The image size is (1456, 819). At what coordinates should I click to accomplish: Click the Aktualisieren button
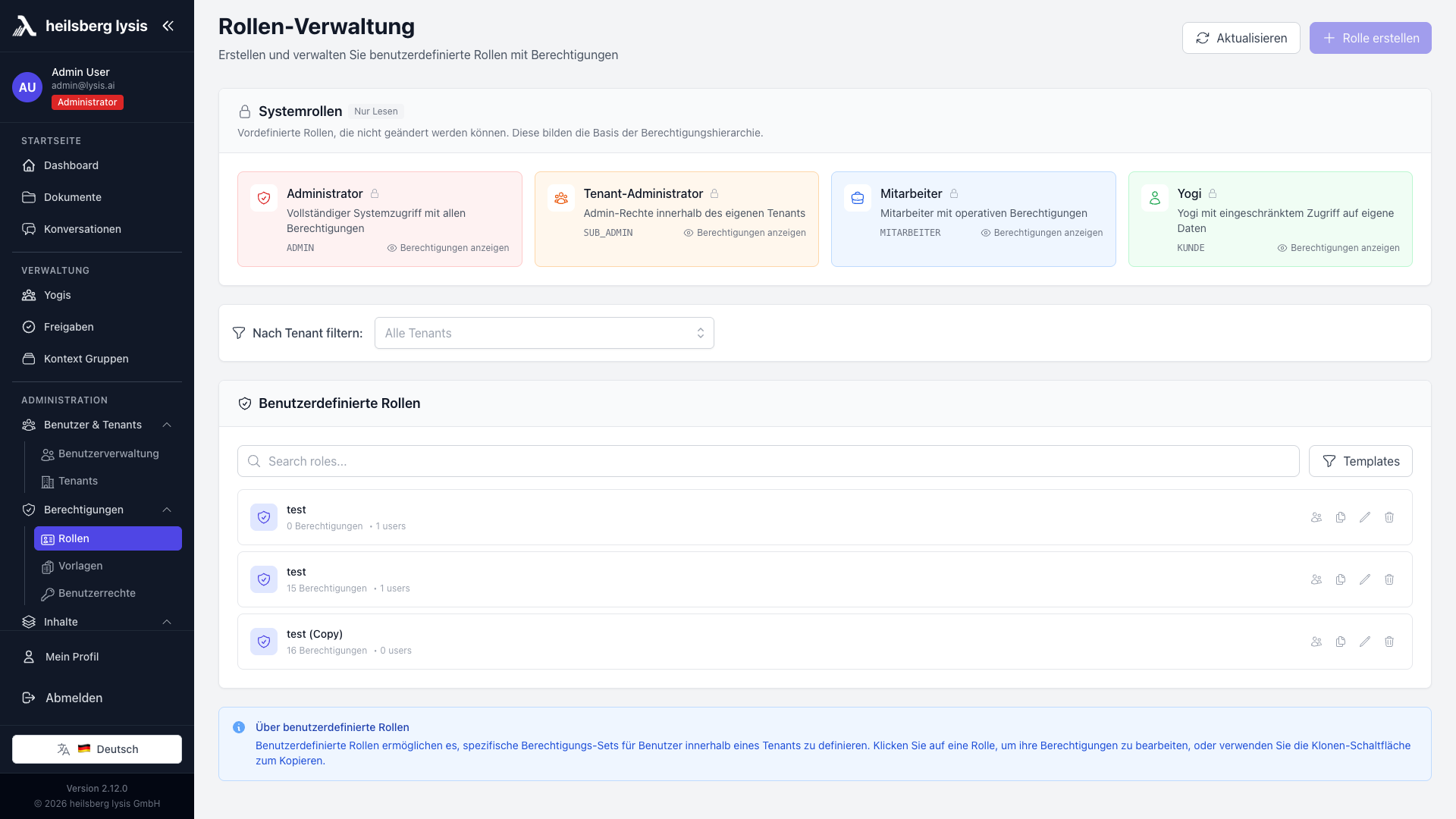coord(1241,38)
